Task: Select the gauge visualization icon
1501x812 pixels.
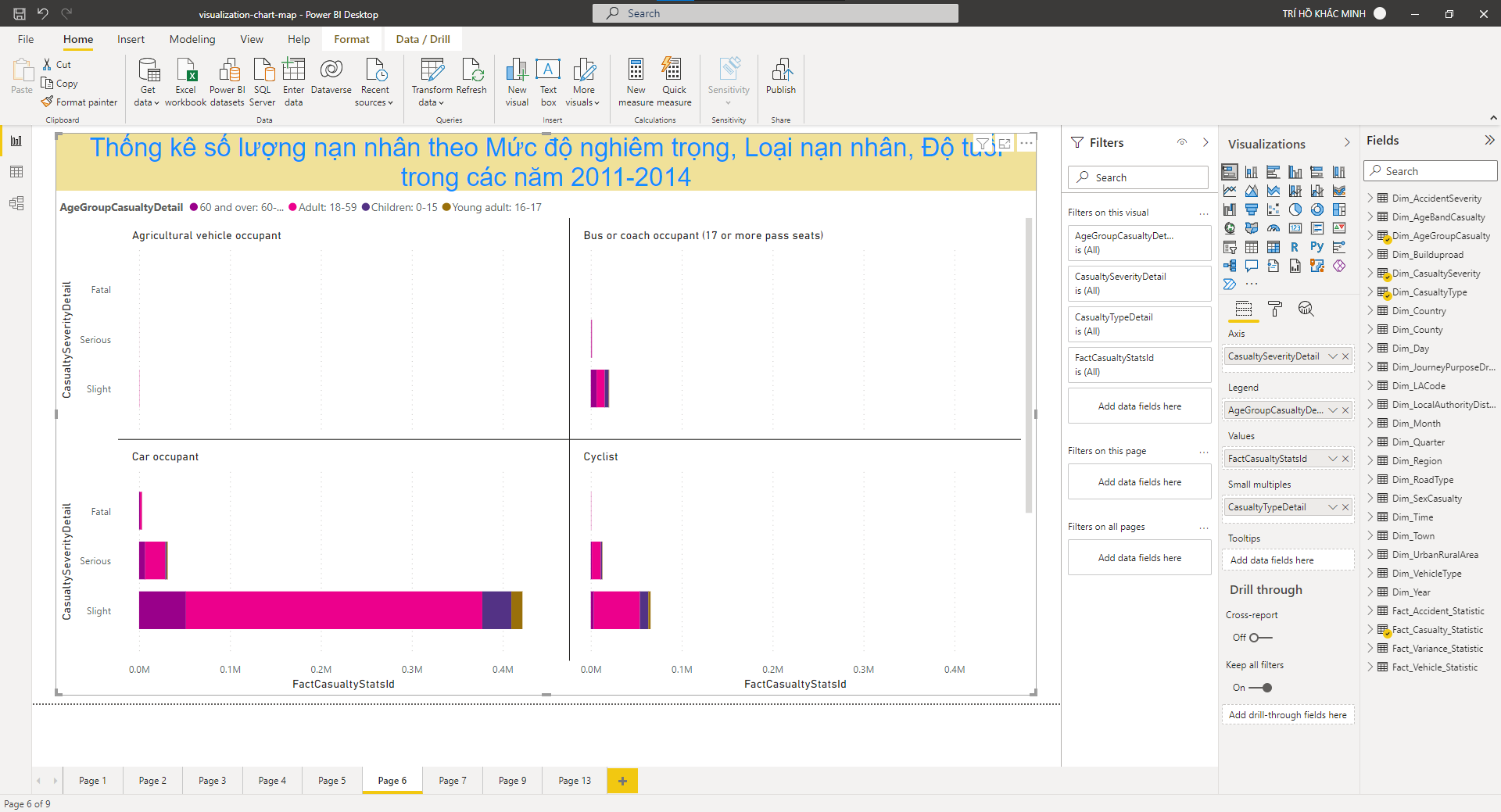Action: (x=1274, y=228)
